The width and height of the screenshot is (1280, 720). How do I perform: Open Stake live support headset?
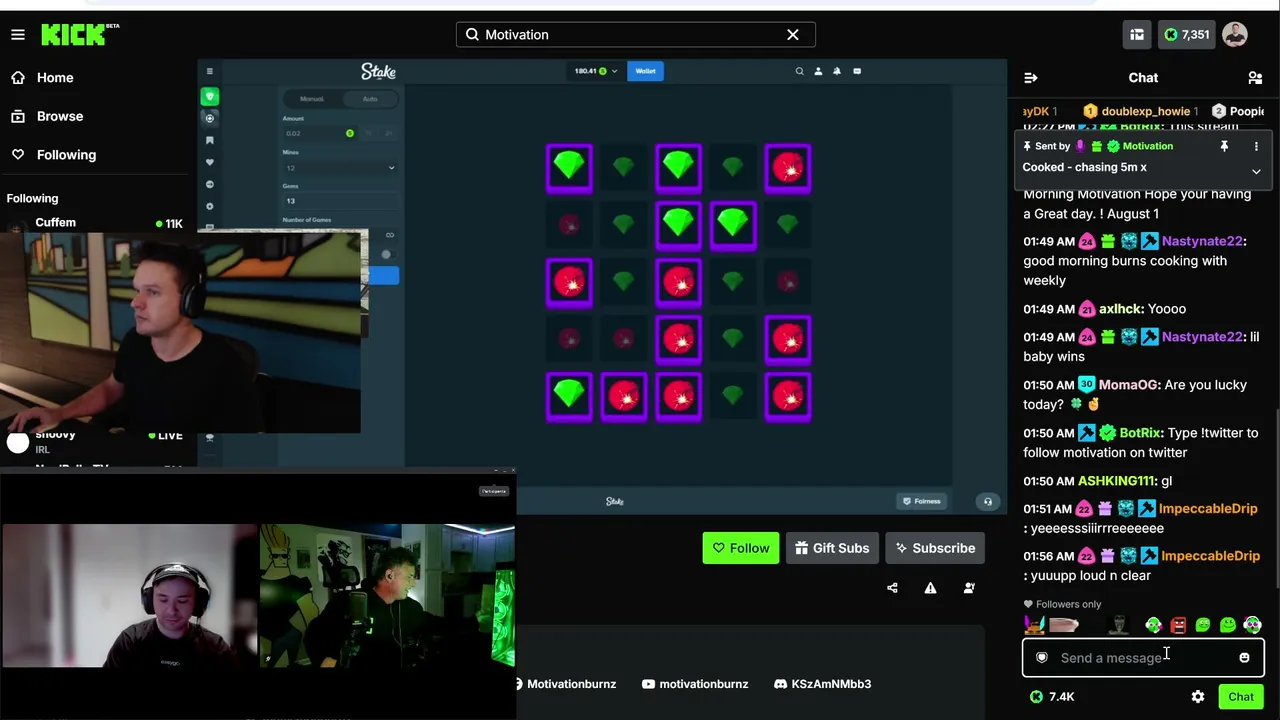point(988,501)
